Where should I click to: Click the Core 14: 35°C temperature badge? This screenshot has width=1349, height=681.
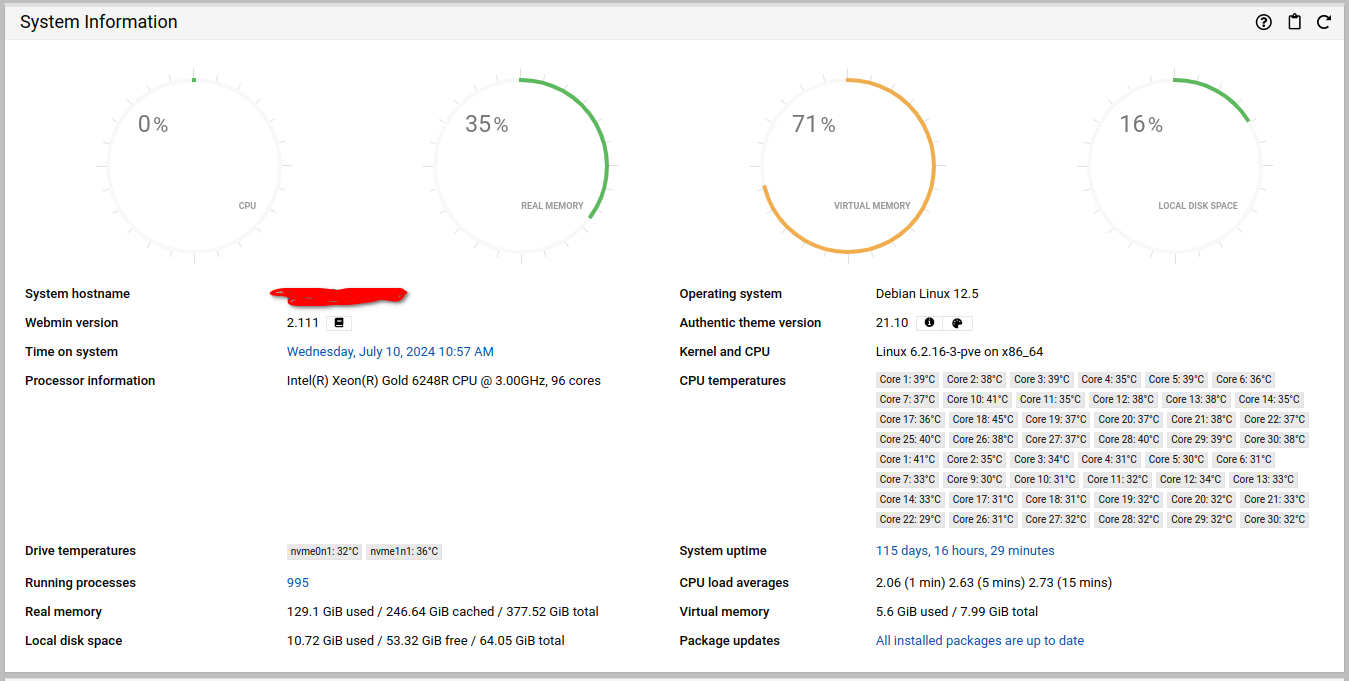(x=1269, y=400)
